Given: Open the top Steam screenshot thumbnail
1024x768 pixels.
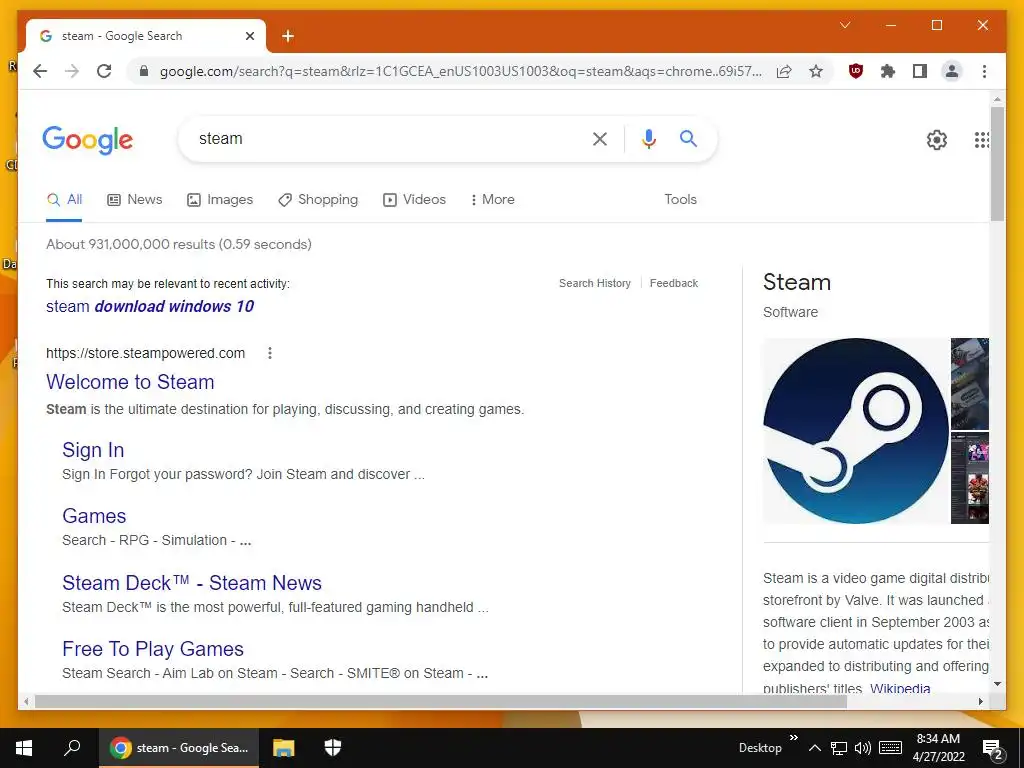Looking at the screenshot, I should tap(970, 383).
